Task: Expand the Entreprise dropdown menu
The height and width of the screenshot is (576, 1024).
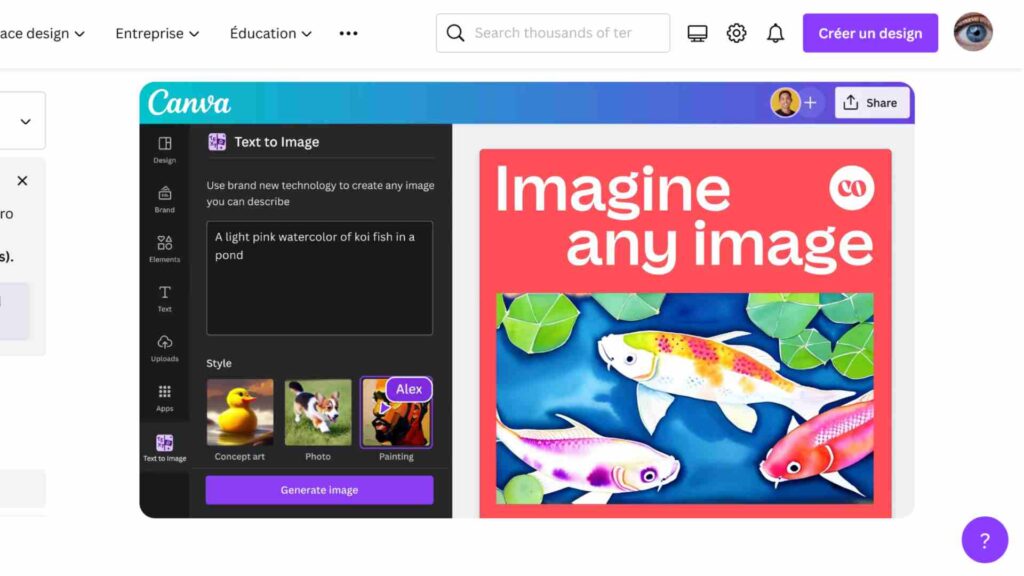Action: tap(157, 33)
